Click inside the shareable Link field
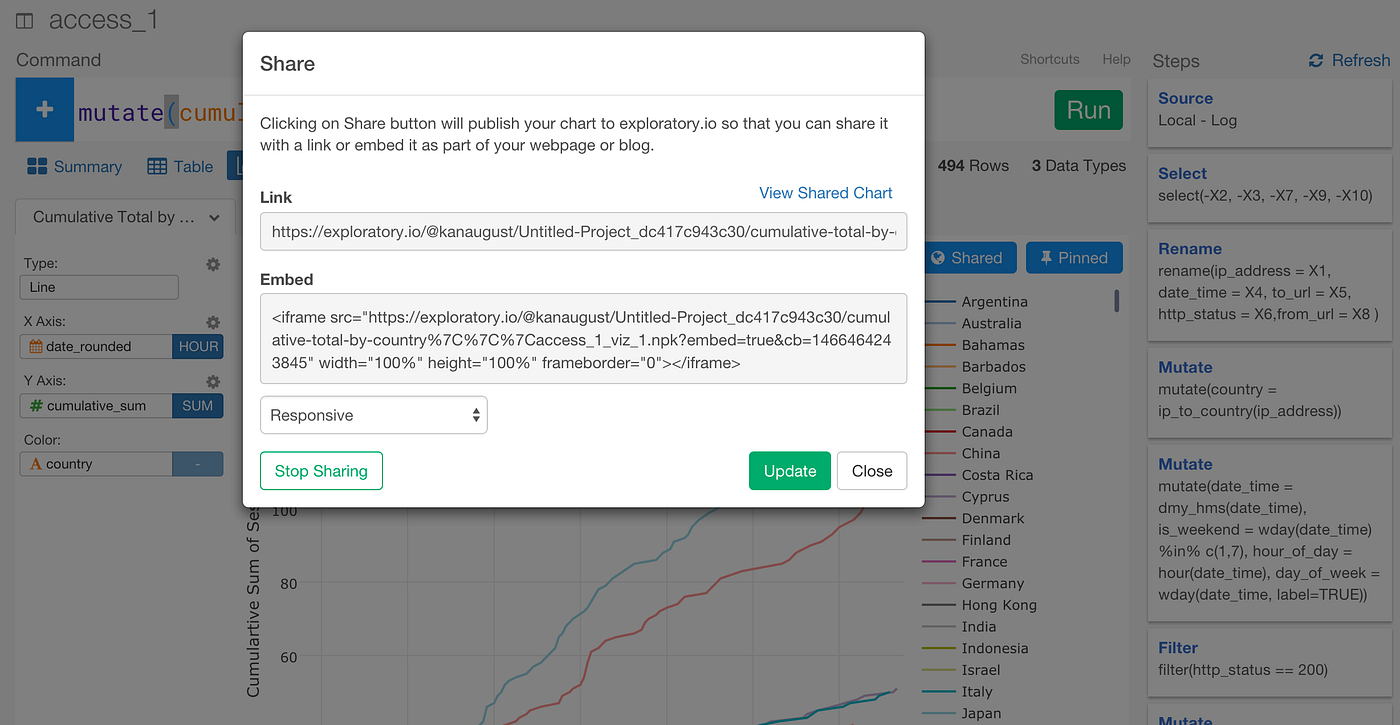 click(x=583, y=231)
